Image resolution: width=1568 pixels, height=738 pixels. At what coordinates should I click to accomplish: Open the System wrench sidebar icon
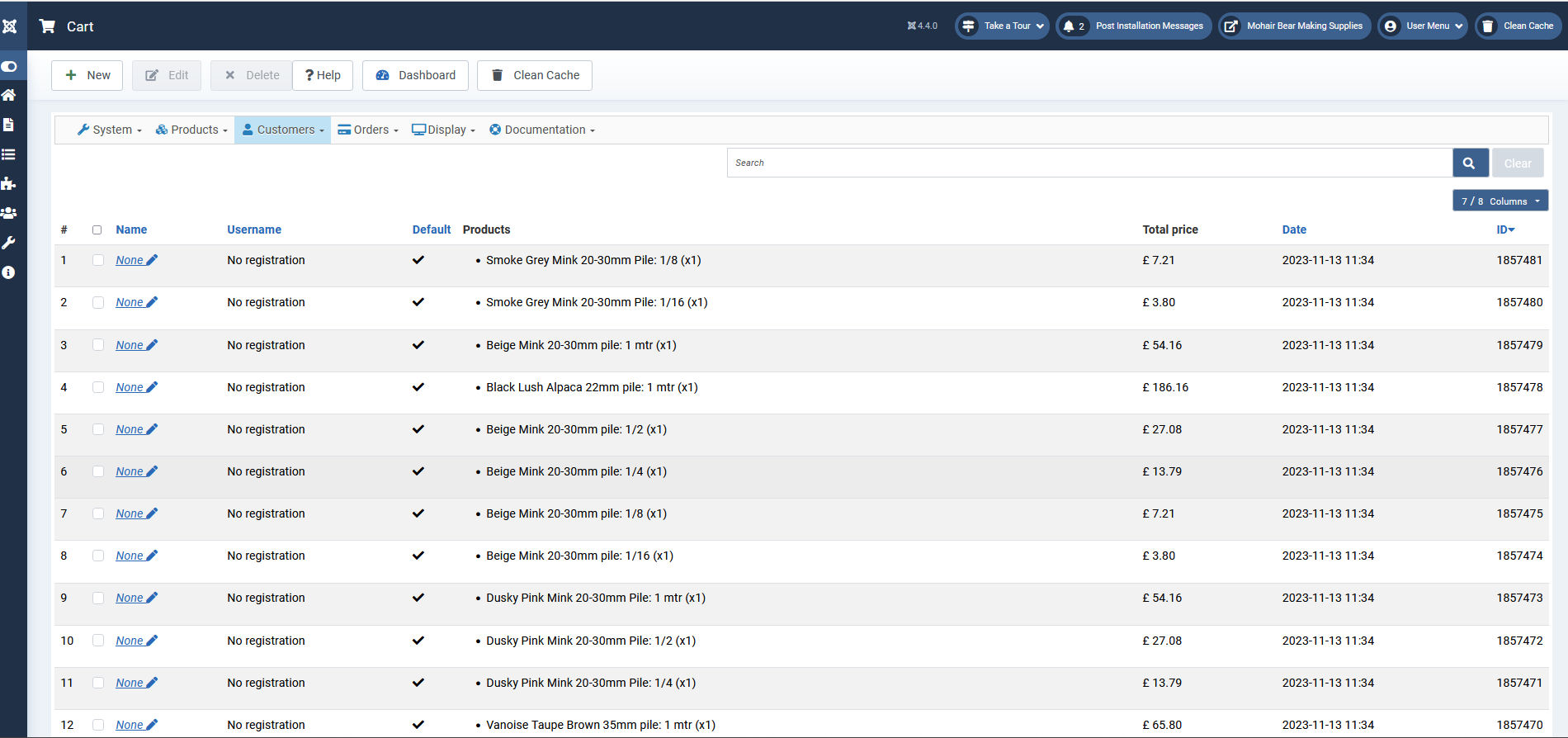[8, 243]
